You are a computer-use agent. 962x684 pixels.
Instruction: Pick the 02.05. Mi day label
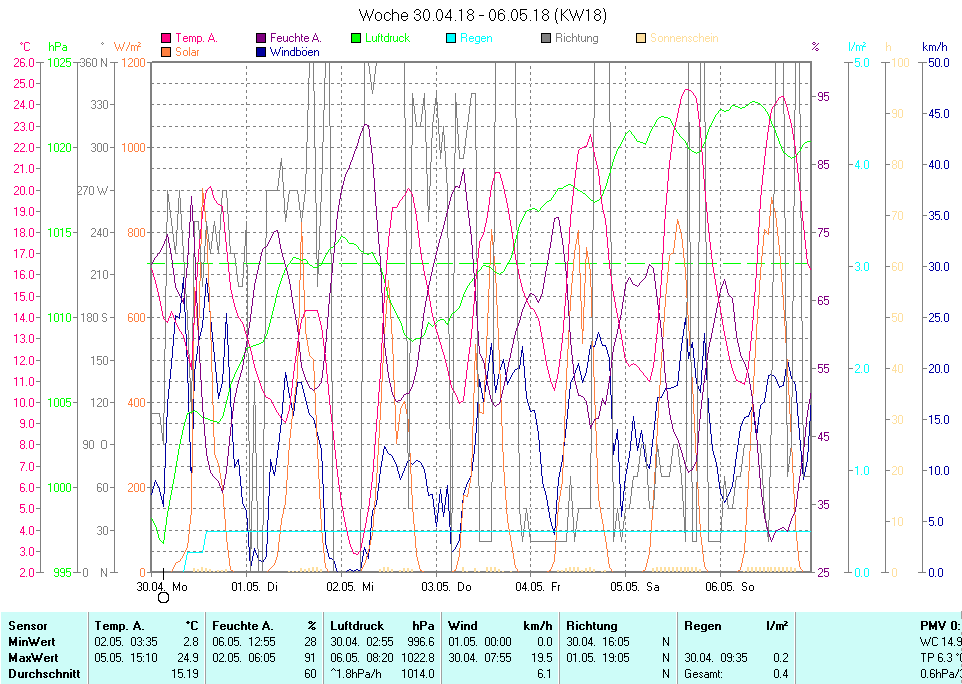tap(350, 587)
